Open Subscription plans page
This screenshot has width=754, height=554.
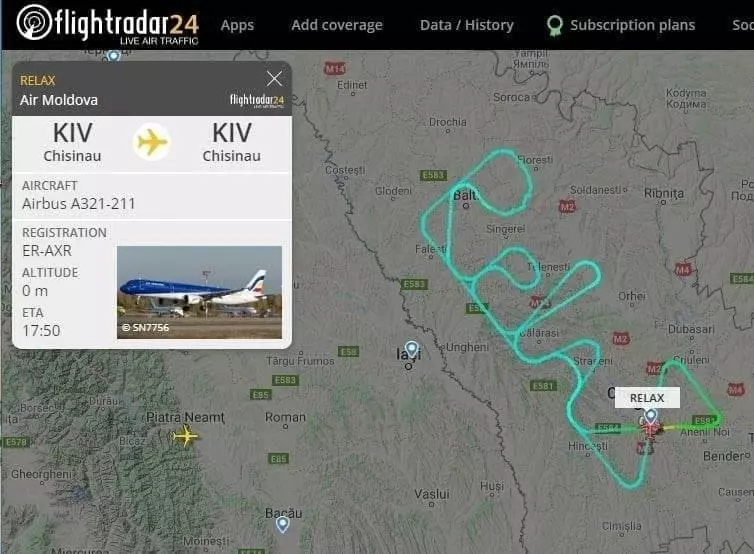click(x=632, y=25)
